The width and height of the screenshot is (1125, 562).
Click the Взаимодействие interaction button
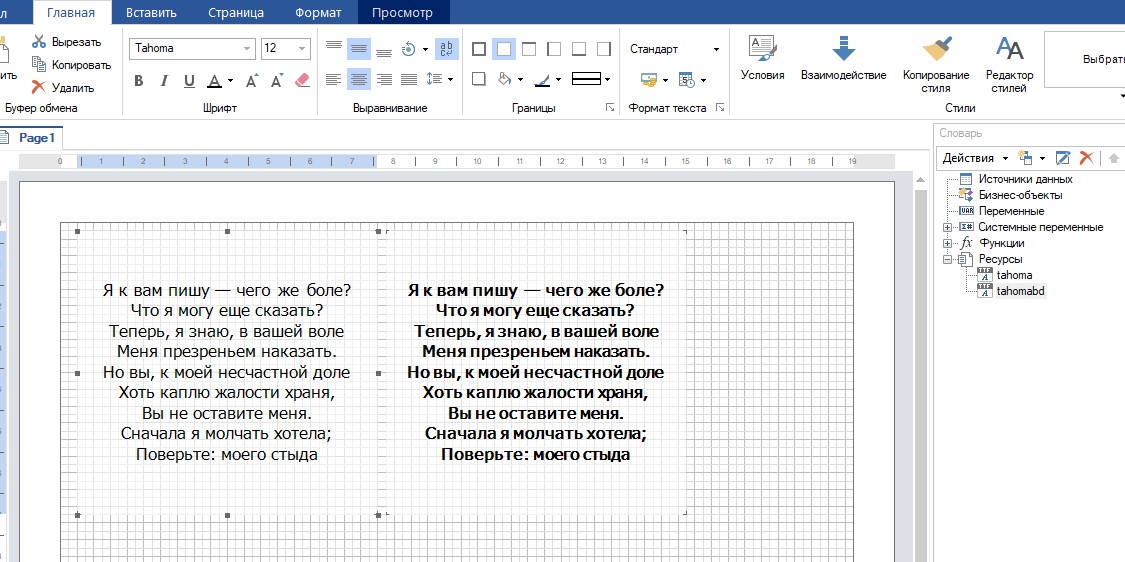click(x=844, y=57)
